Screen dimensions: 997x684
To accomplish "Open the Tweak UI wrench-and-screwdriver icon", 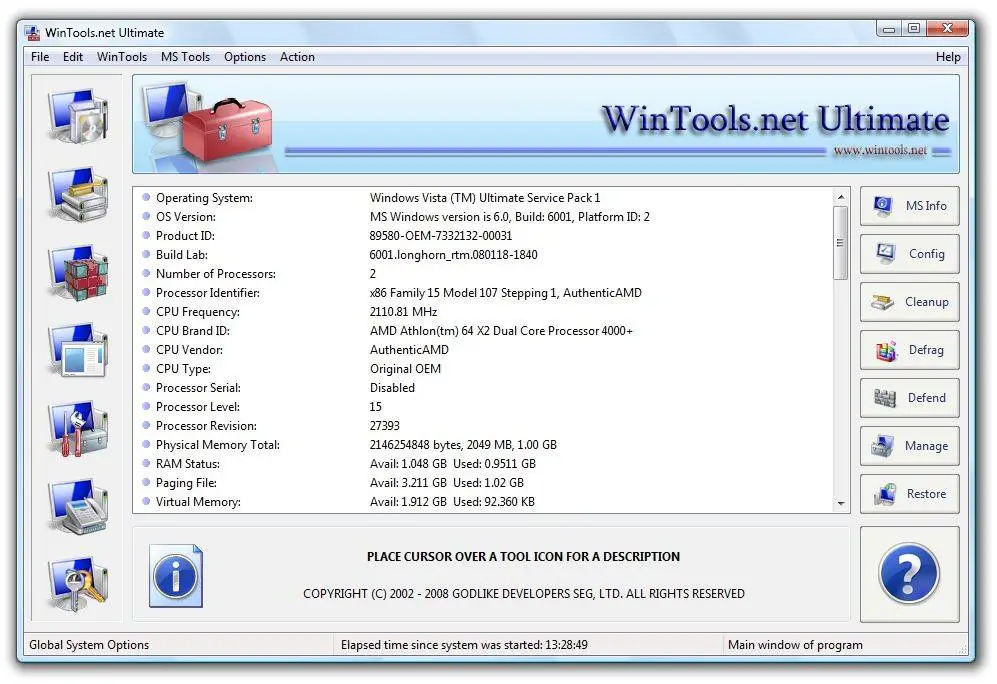I will [78, 428].
